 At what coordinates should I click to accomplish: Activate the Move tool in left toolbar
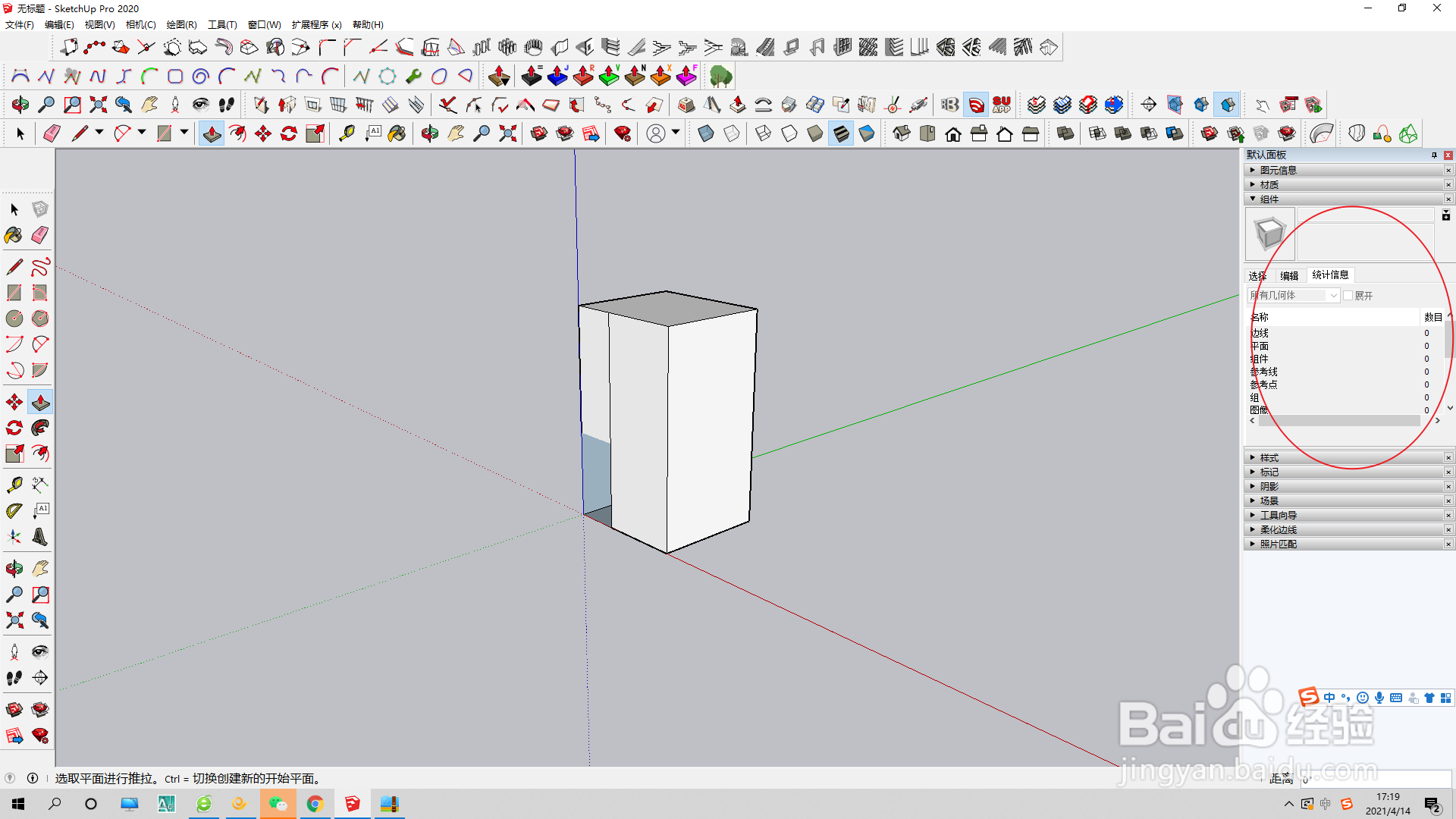pyautogui.click(x=14, y=402)
